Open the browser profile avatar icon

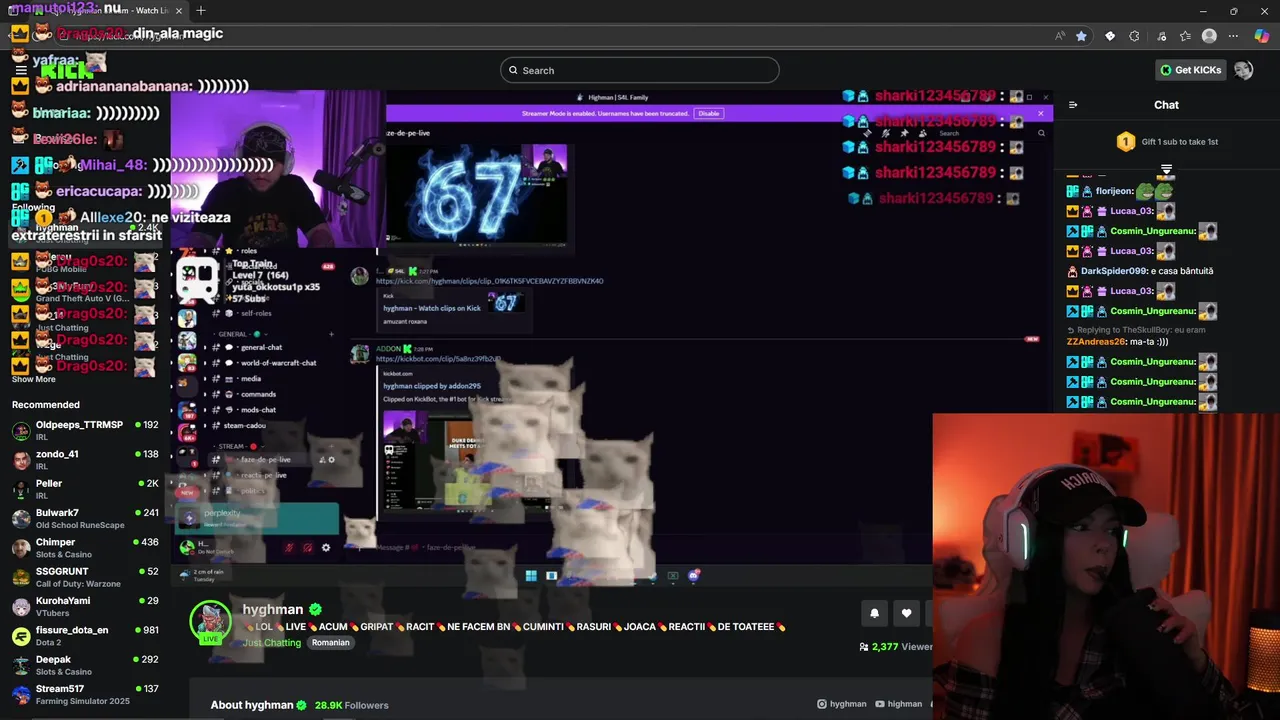coord(1209,36)
